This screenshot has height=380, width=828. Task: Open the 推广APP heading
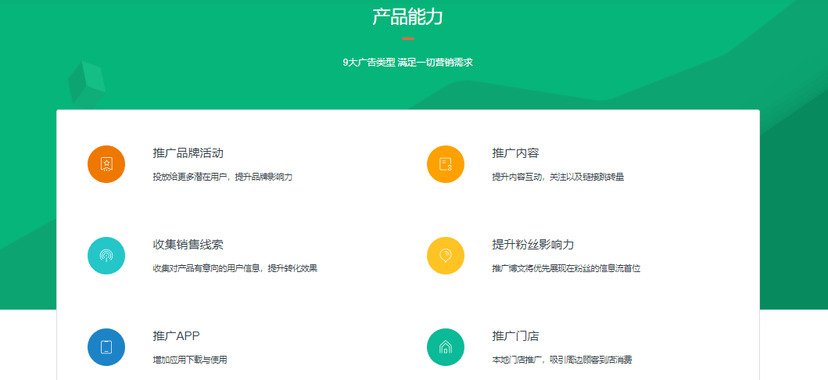(176, 336)
